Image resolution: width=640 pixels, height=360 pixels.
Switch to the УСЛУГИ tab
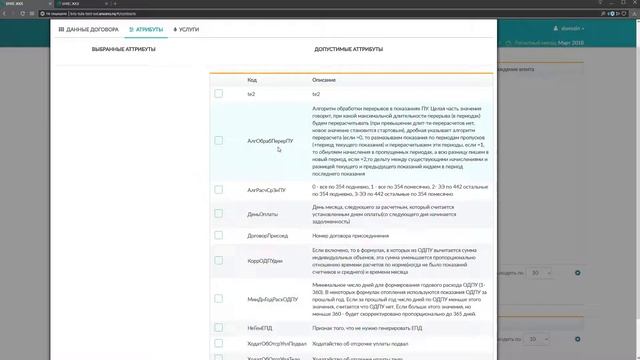click(x=186, y=29)
